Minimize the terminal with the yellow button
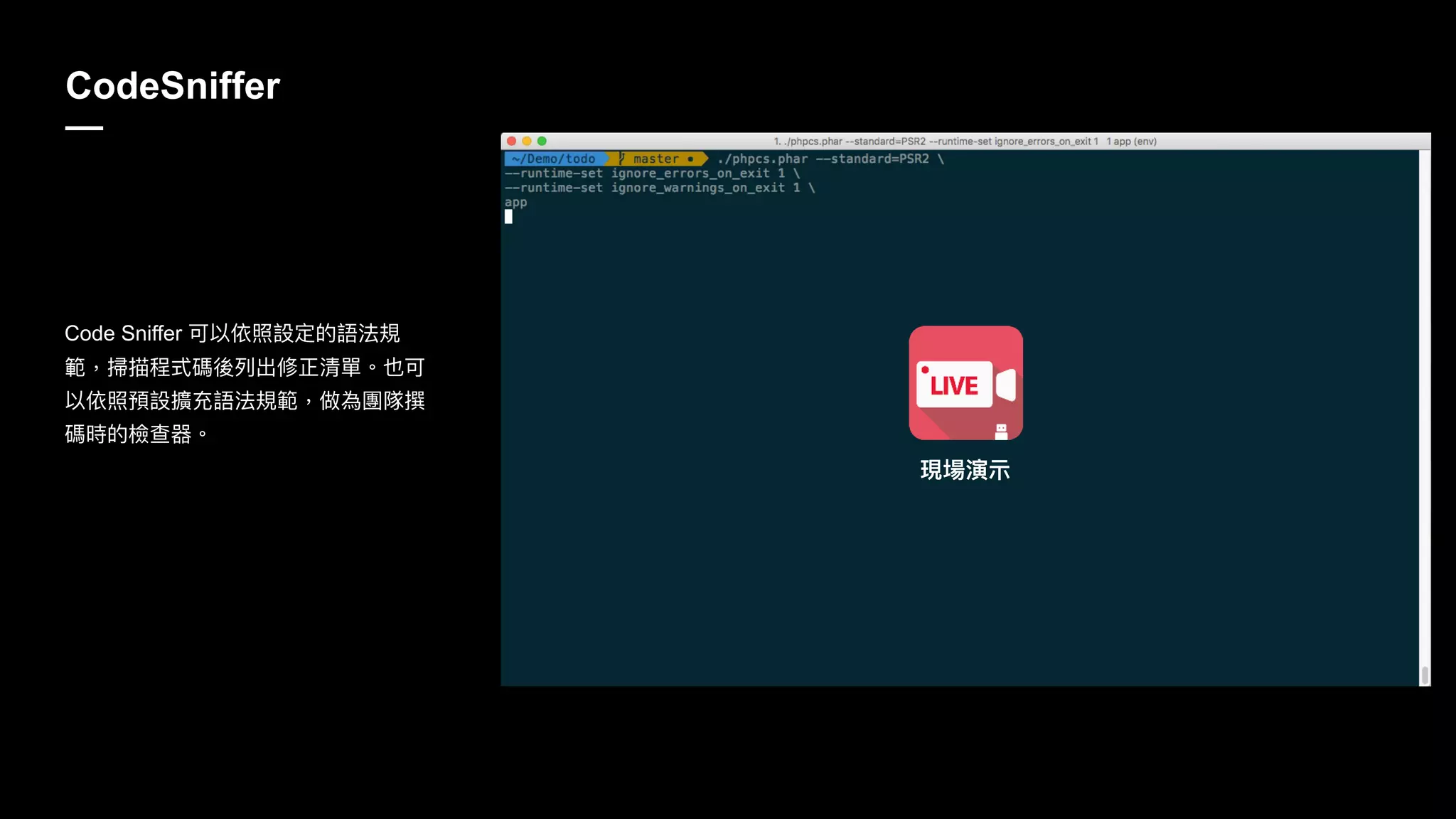 click(527, 141)
